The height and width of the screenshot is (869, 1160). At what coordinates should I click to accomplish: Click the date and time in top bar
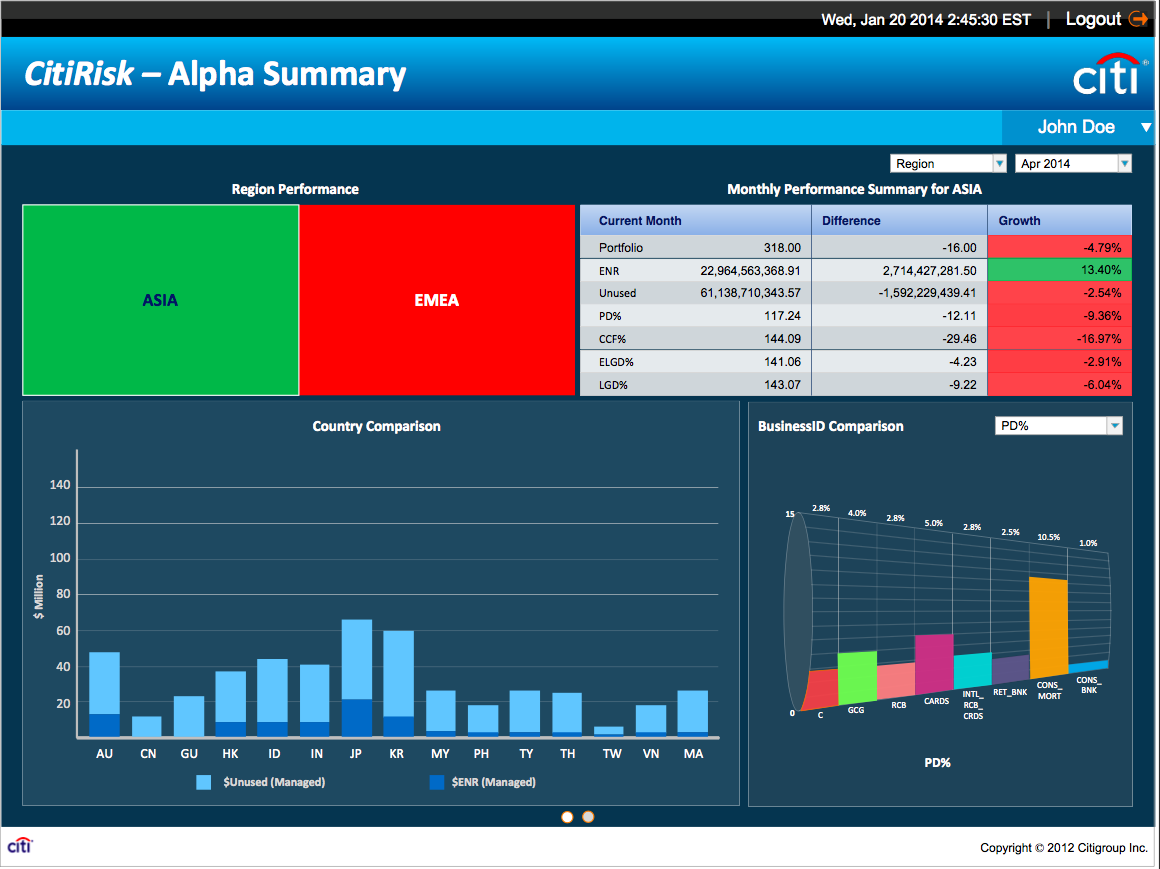pos(925,20)
